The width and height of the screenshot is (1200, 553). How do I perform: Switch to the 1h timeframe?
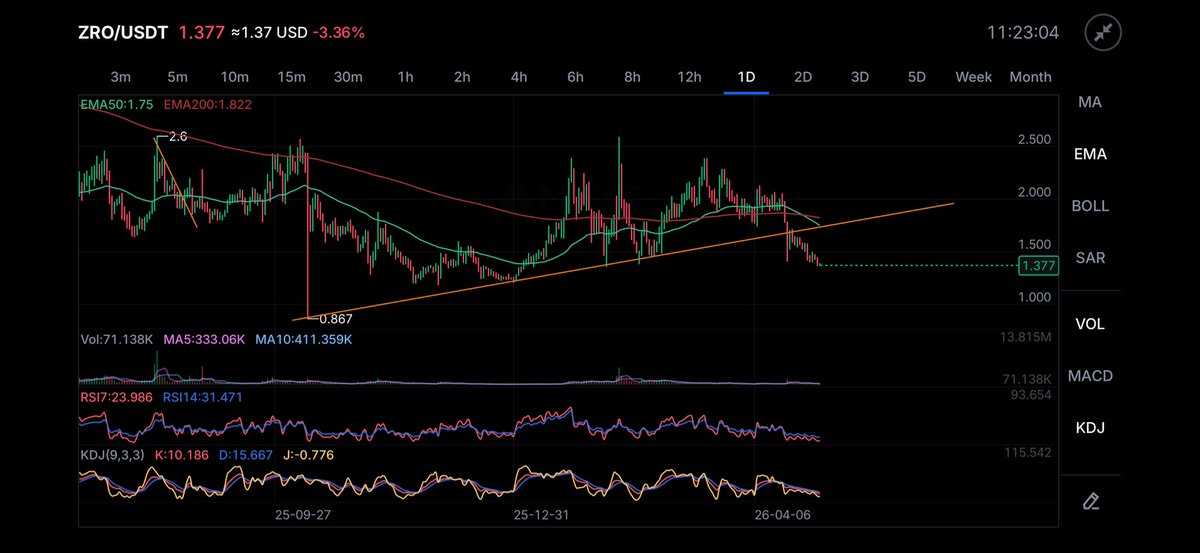click(405, 77)
